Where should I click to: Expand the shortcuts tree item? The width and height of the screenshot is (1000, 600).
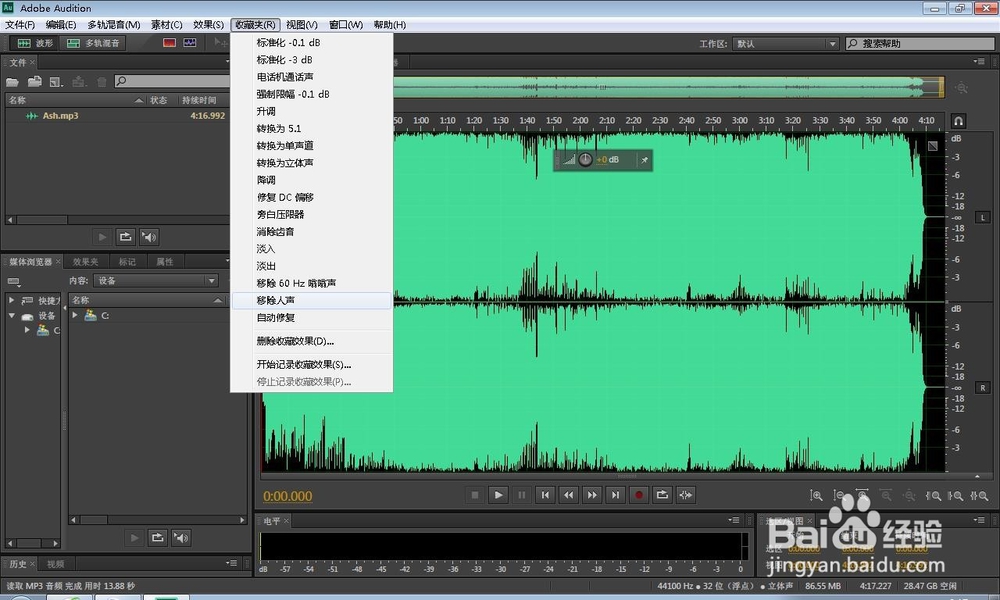[x=11, y=300]
